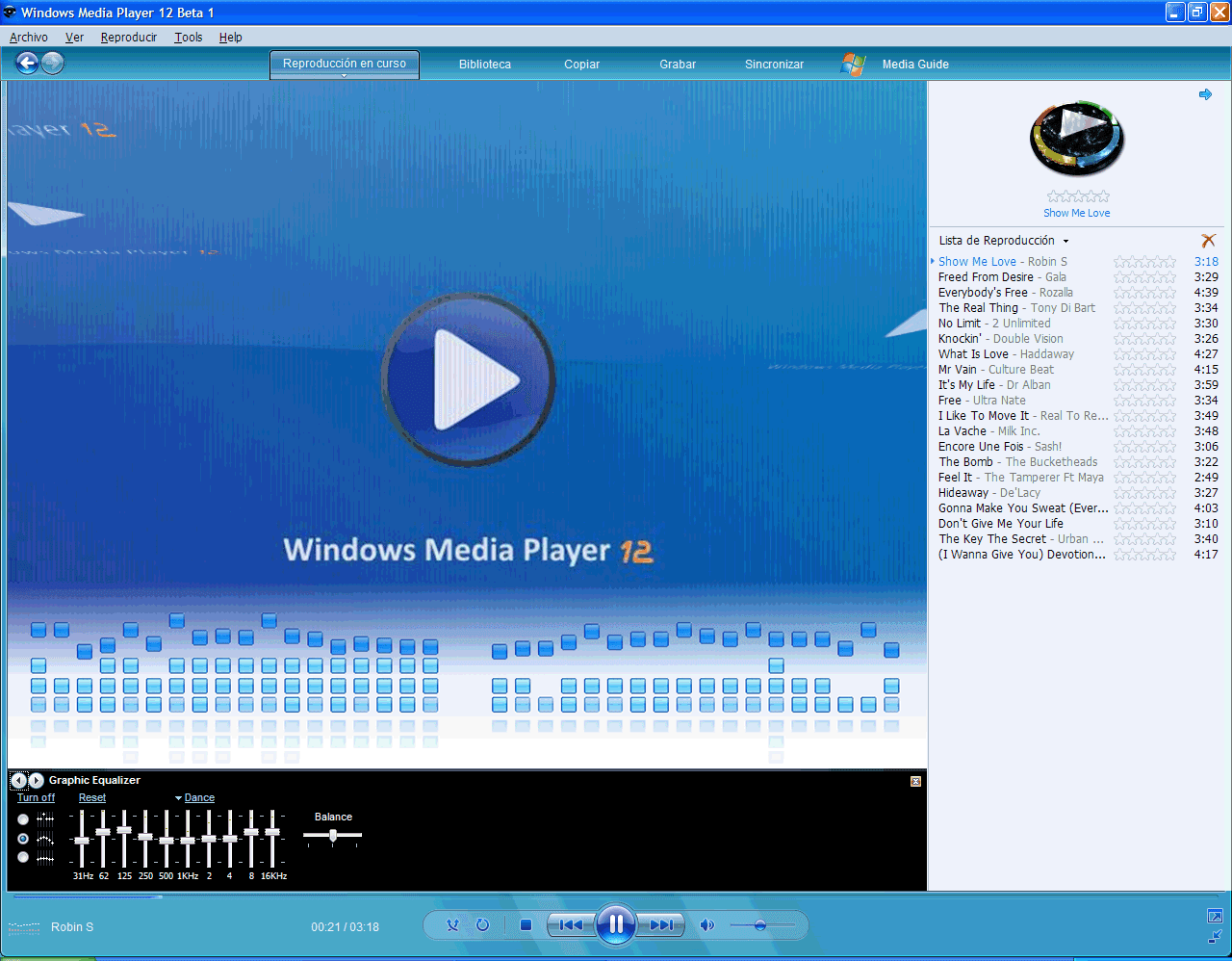Mute audio via the speaker icon
This screenshot has height=961, width=1232.
point(707,925)
